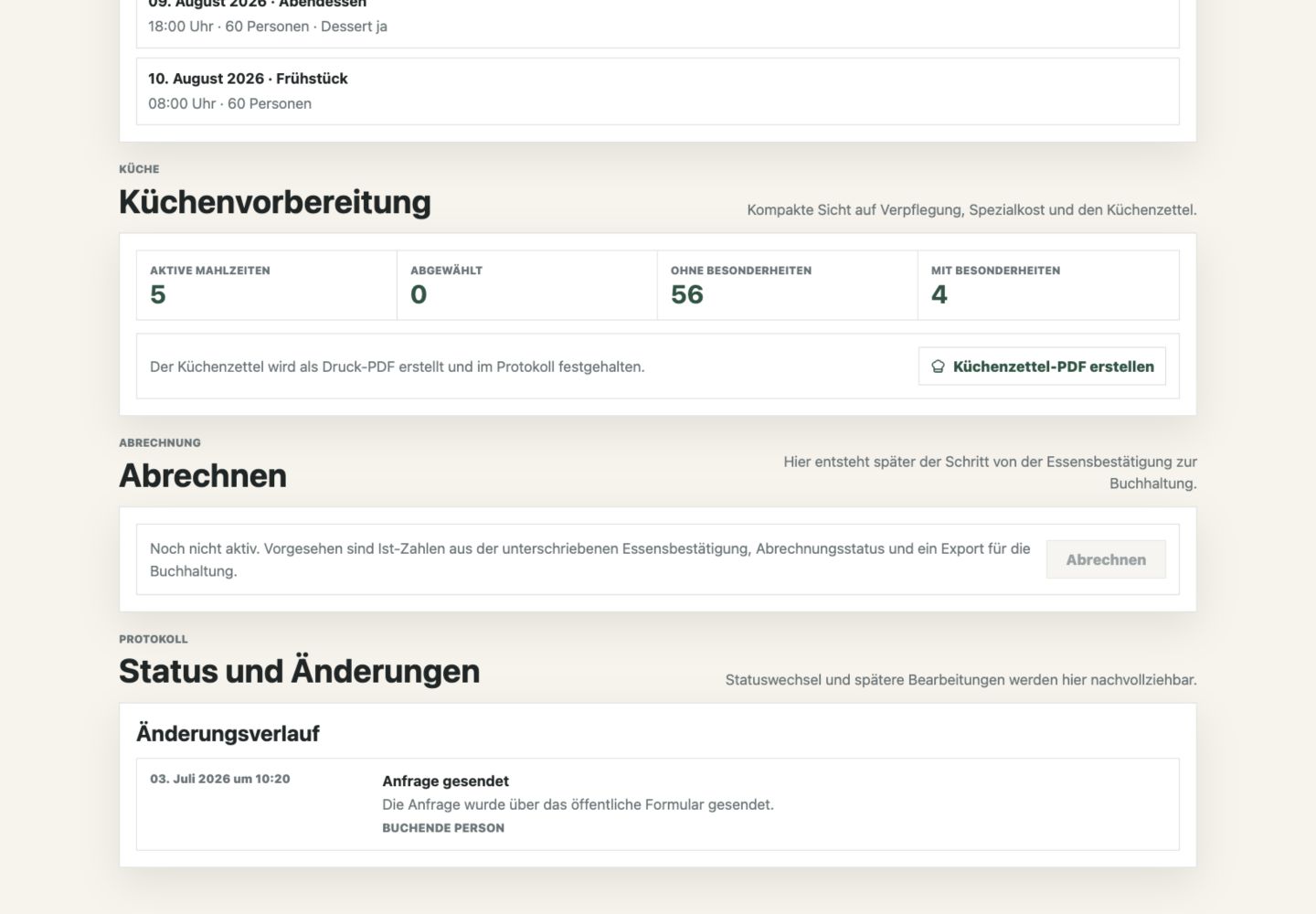Click the small Küche section label
Screen dimensions: 1316x914
tap(139, 169)
